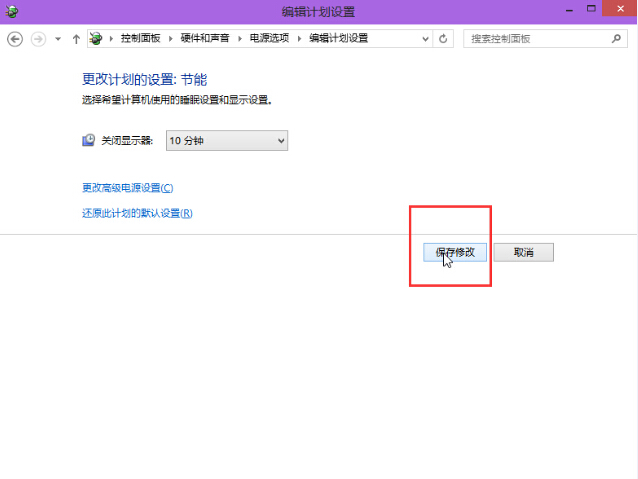Open the recent locations dropdown arrow
638x479 pixels.
point(58,39)
